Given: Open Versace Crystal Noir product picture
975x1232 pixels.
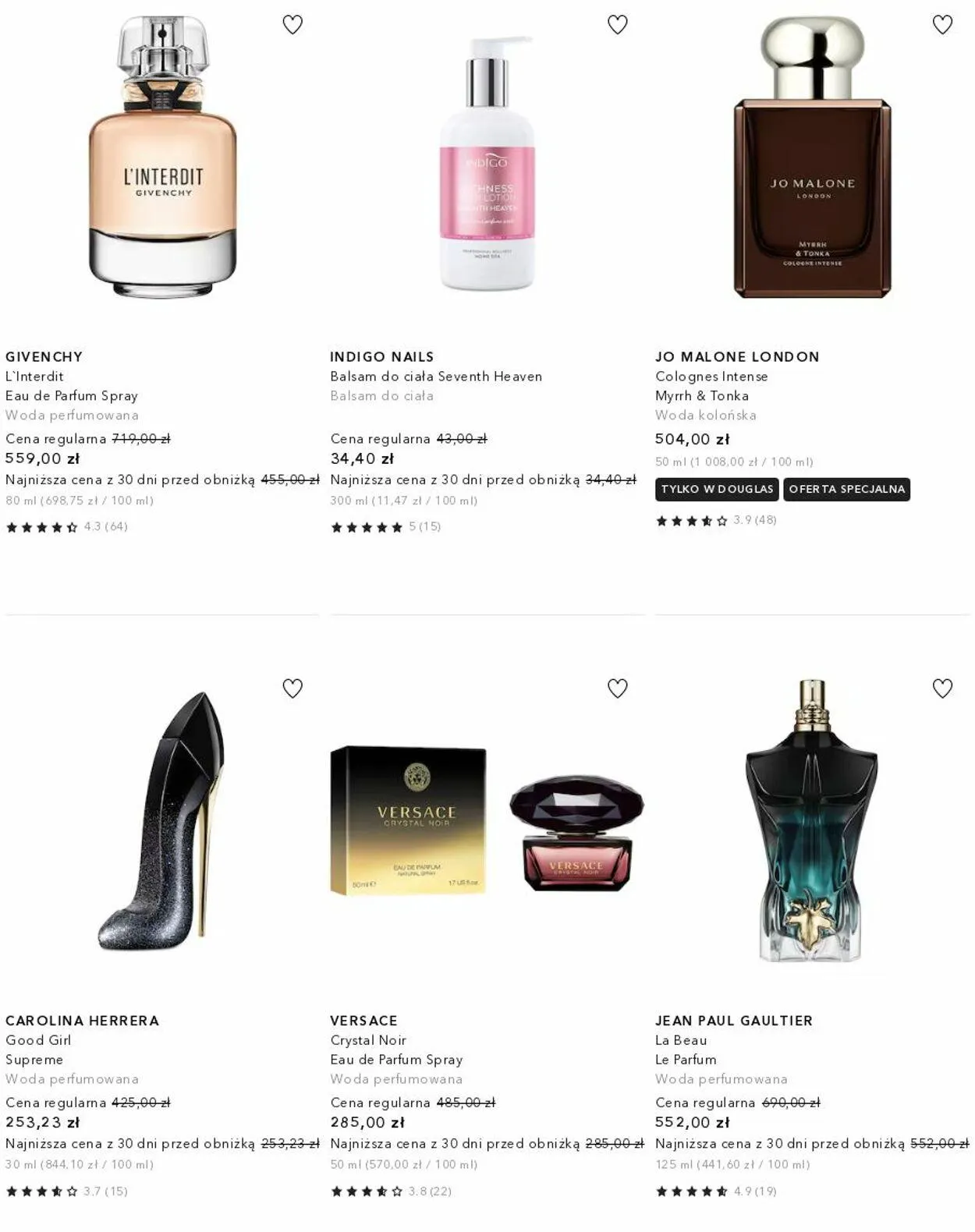Looking at the screenshot, I should coord(487,820).
